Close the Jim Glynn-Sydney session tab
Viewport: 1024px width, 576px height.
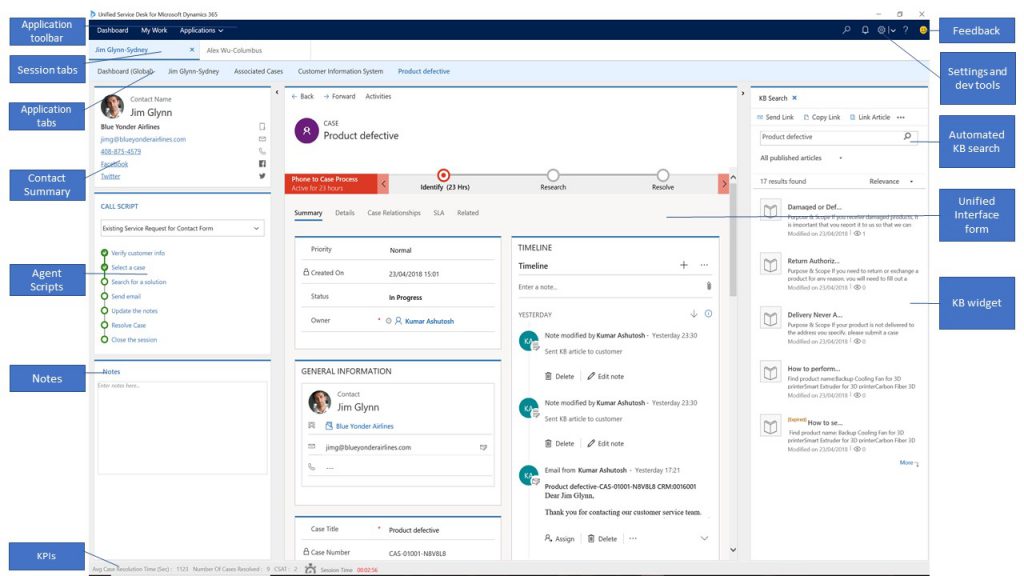192,49
